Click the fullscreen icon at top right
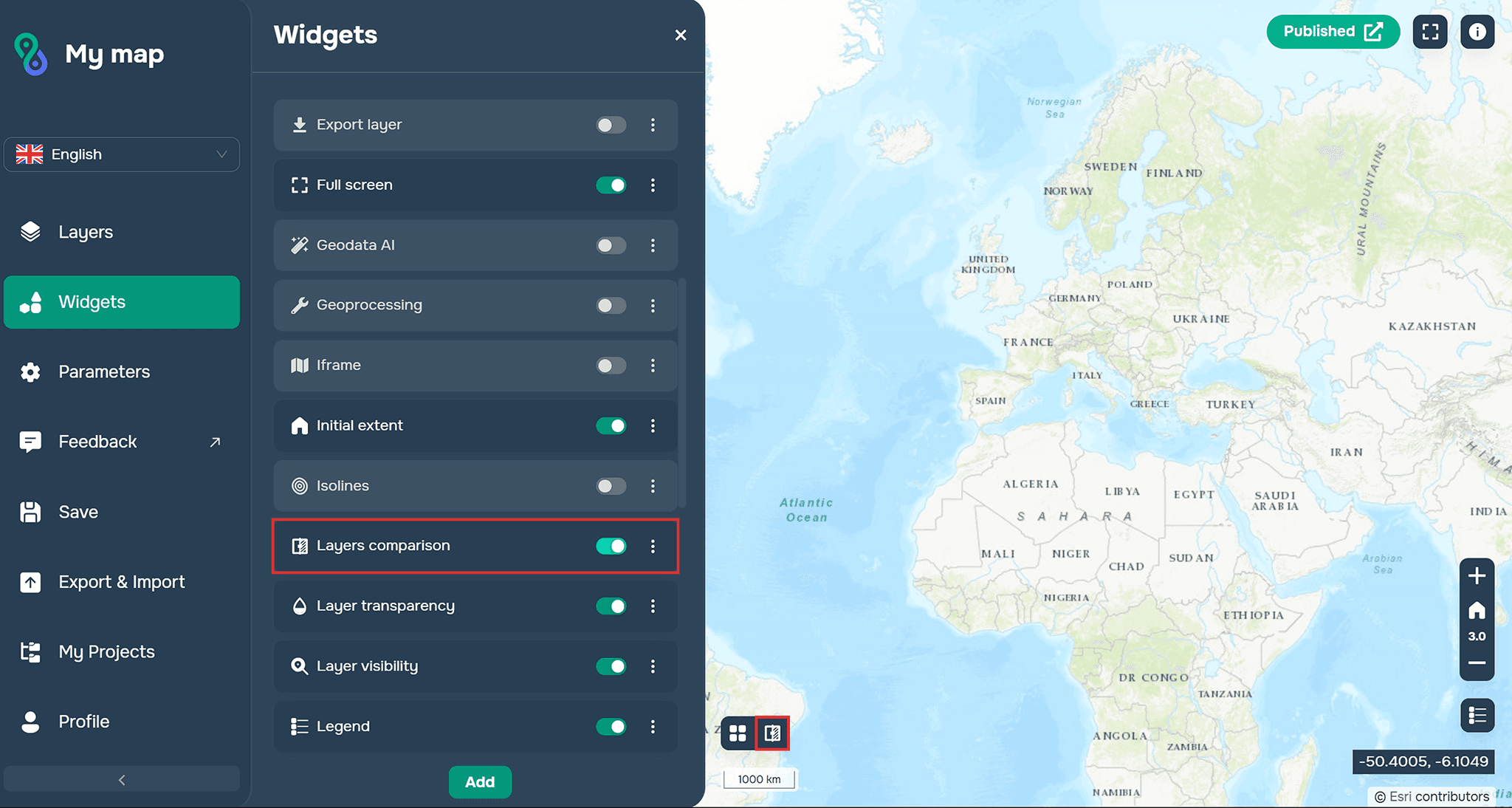The image size is (1512, 808). [x=1430, y=32]
